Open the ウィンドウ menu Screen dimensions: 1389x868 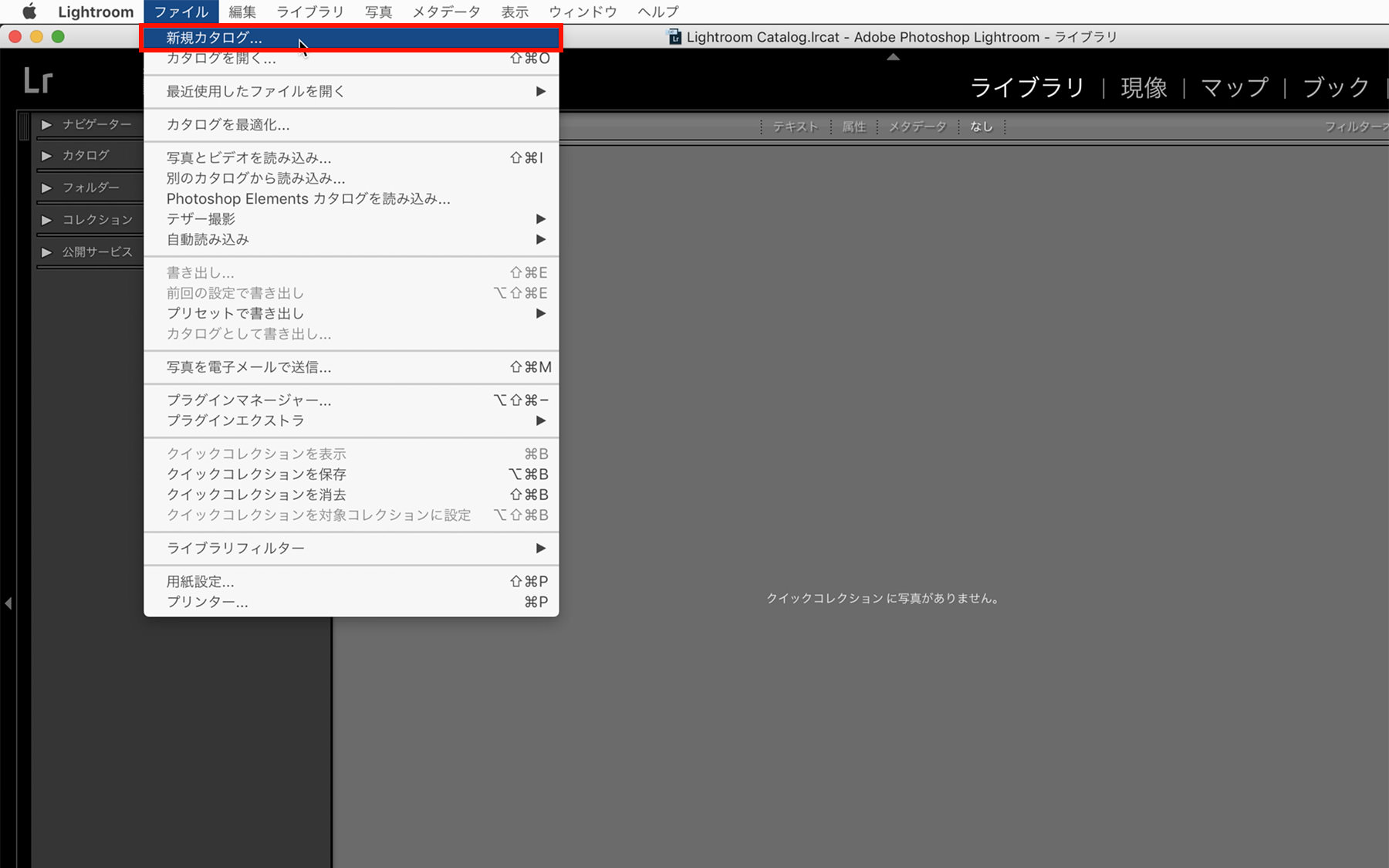583,12
